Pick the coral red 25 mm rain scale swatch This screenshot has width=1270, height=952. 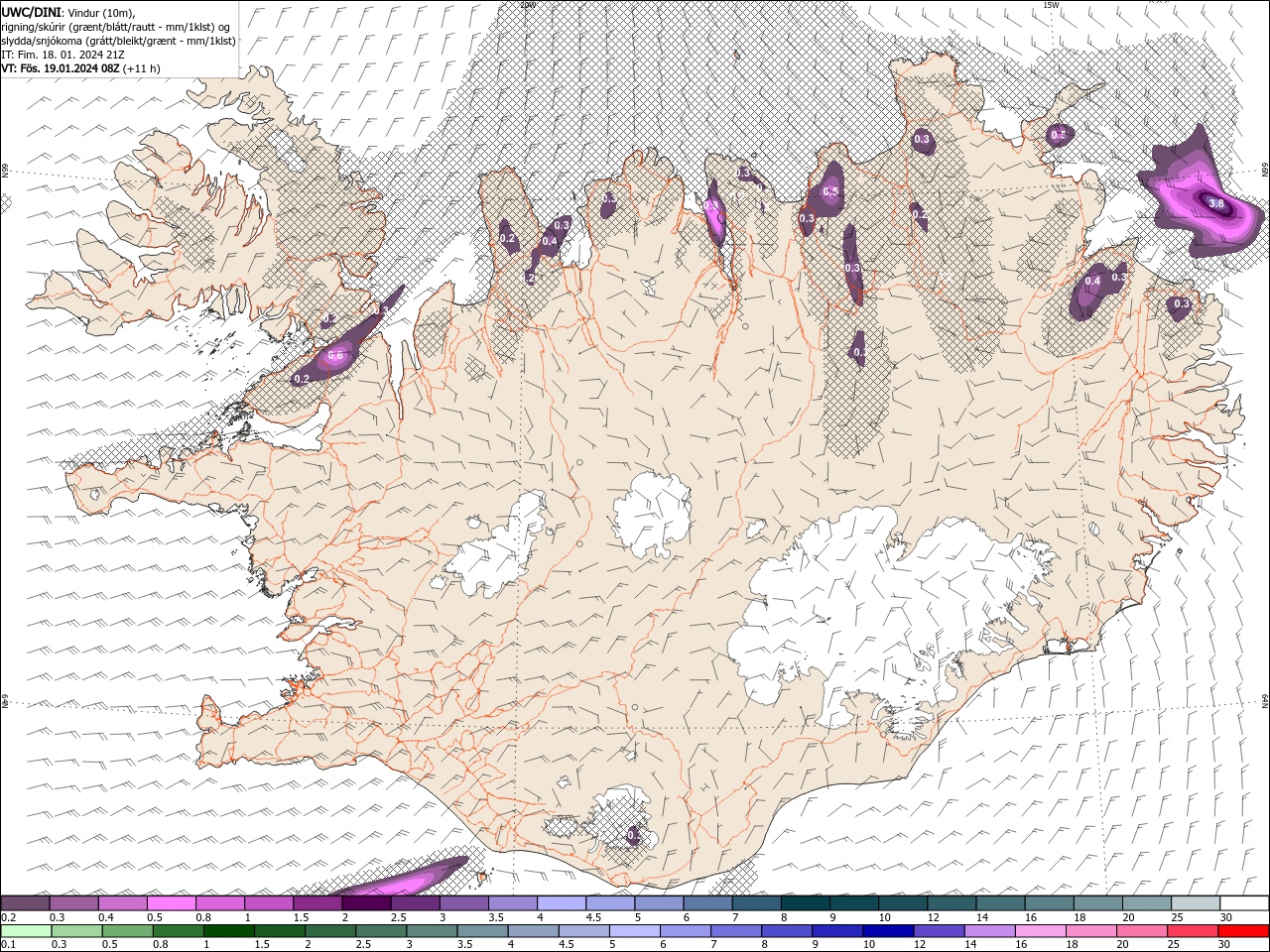(x=1193, y=931)
